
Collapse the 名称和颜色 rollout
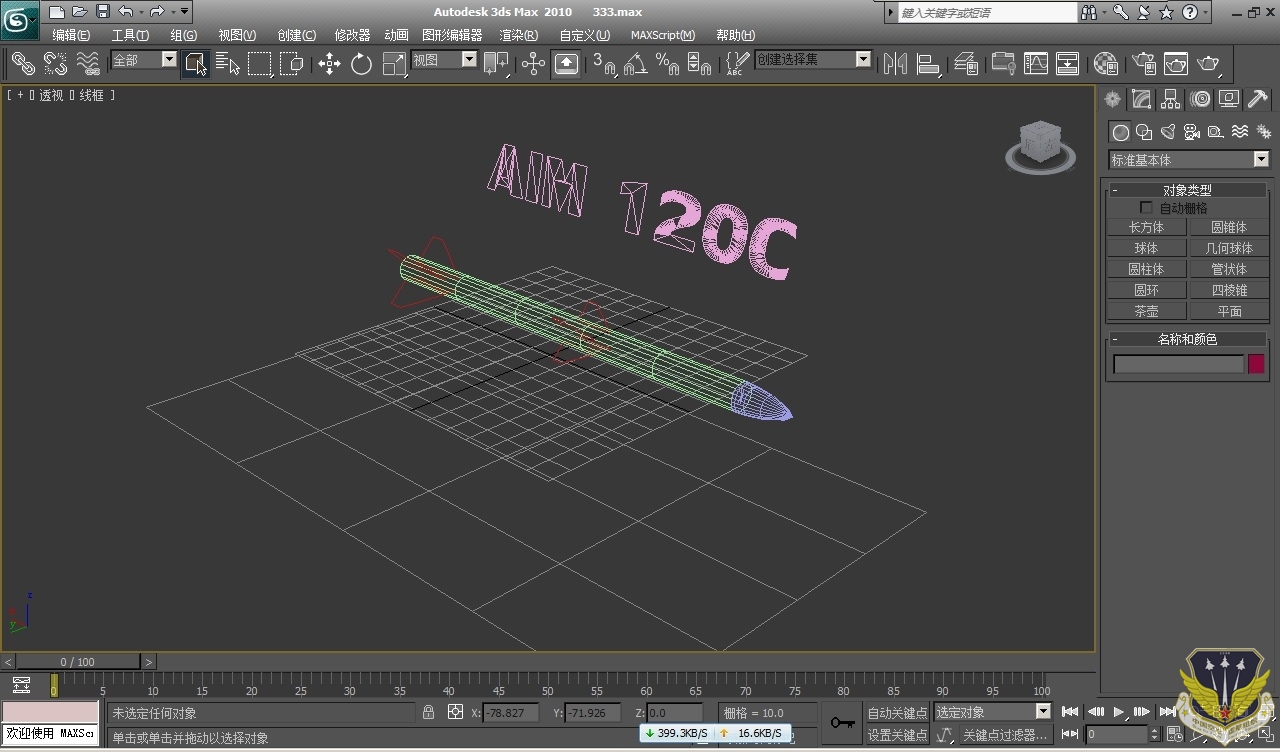tap(1187, 339)
